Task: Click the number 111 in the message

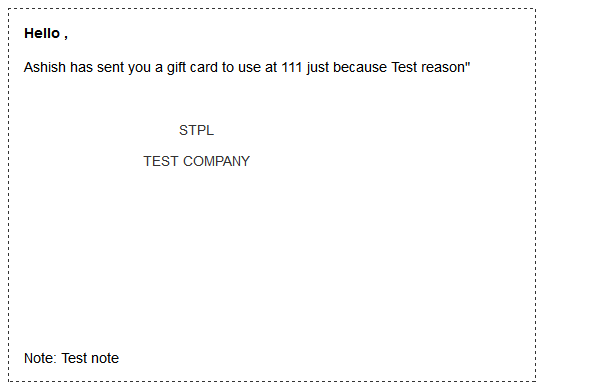Action: (x=292, y=67)
